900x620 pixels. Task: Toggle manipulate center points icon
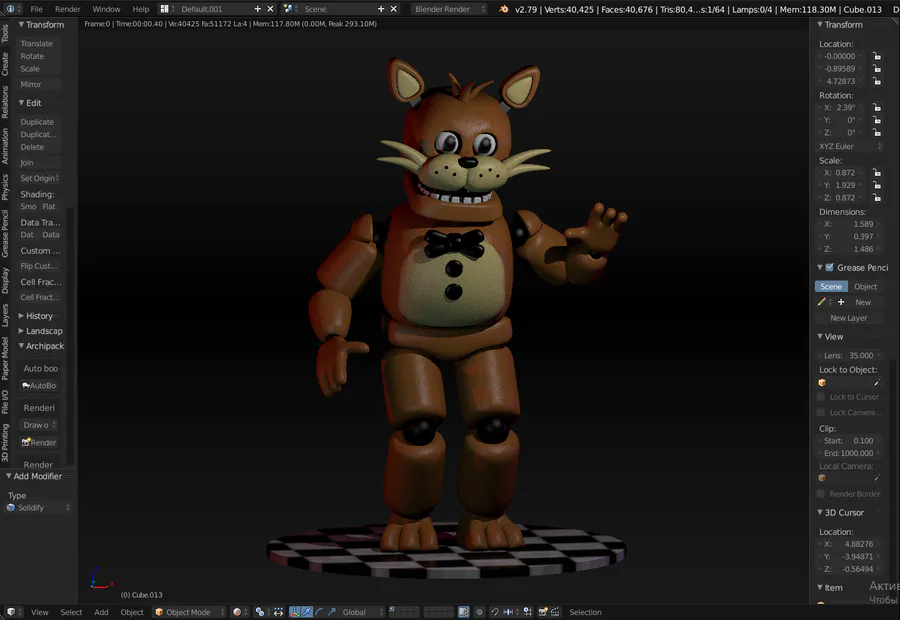(x=278, y=612)
